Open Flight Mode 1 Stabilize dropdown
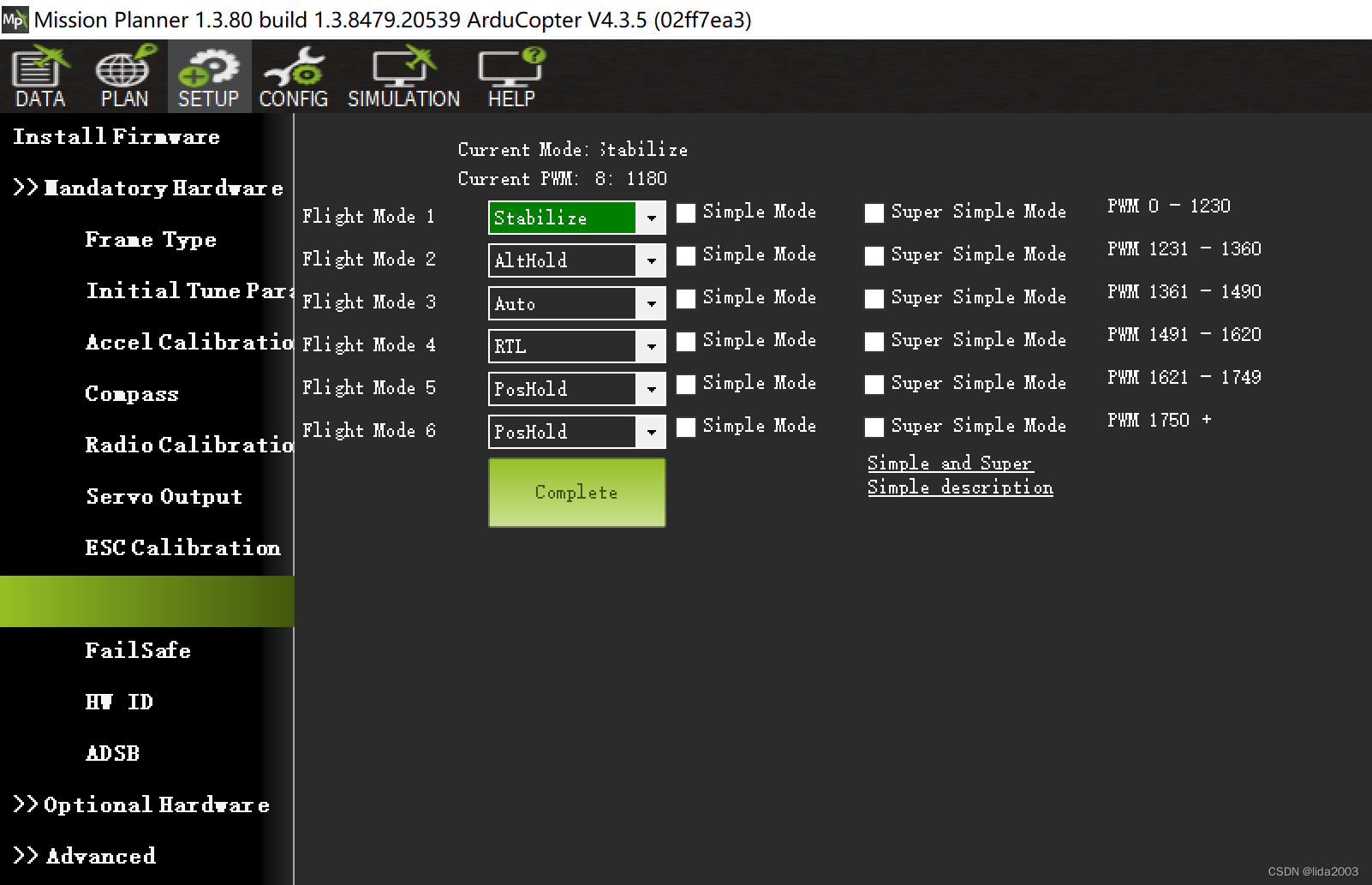 (577, 218)
